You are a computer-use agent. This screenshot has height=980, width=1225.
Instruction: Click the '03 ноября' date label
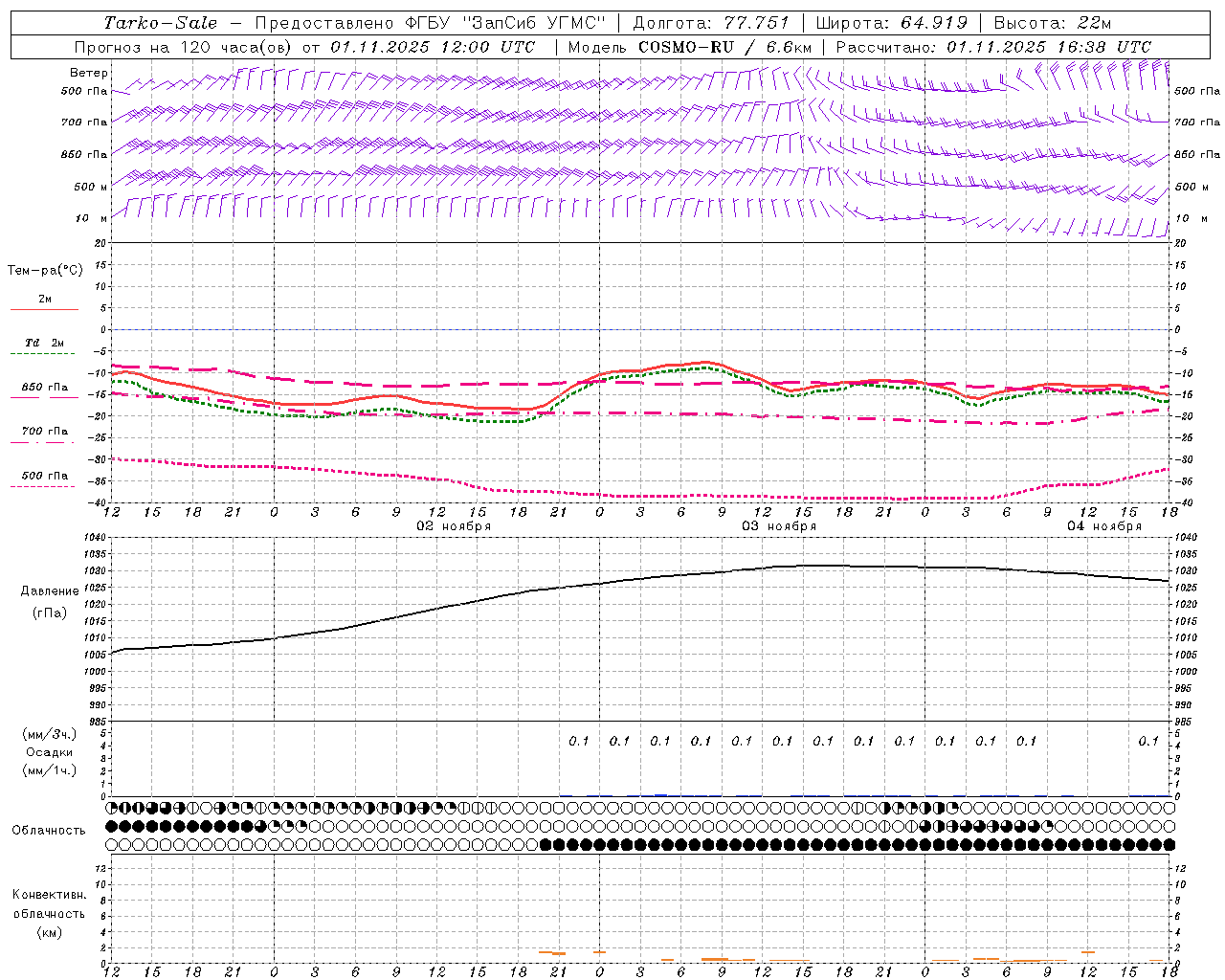click(779, 526)
